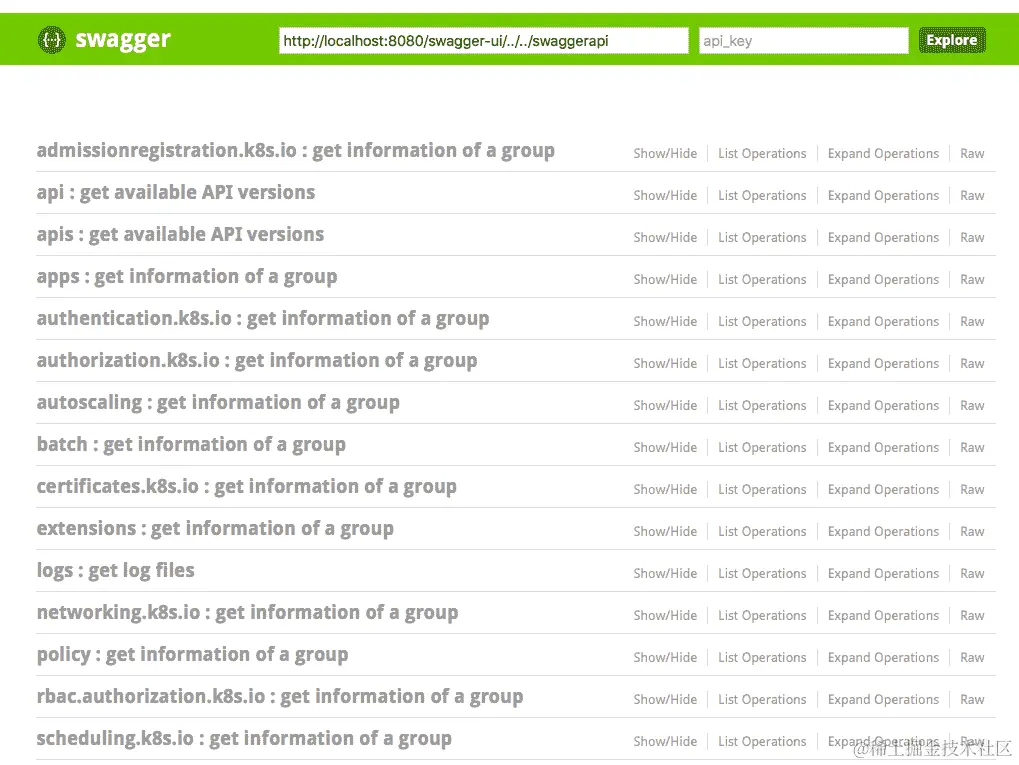Image resolution: width=1019 pixels, height=765 pixels.
Task: Open the autoscaling group heading
Action: 218,403
